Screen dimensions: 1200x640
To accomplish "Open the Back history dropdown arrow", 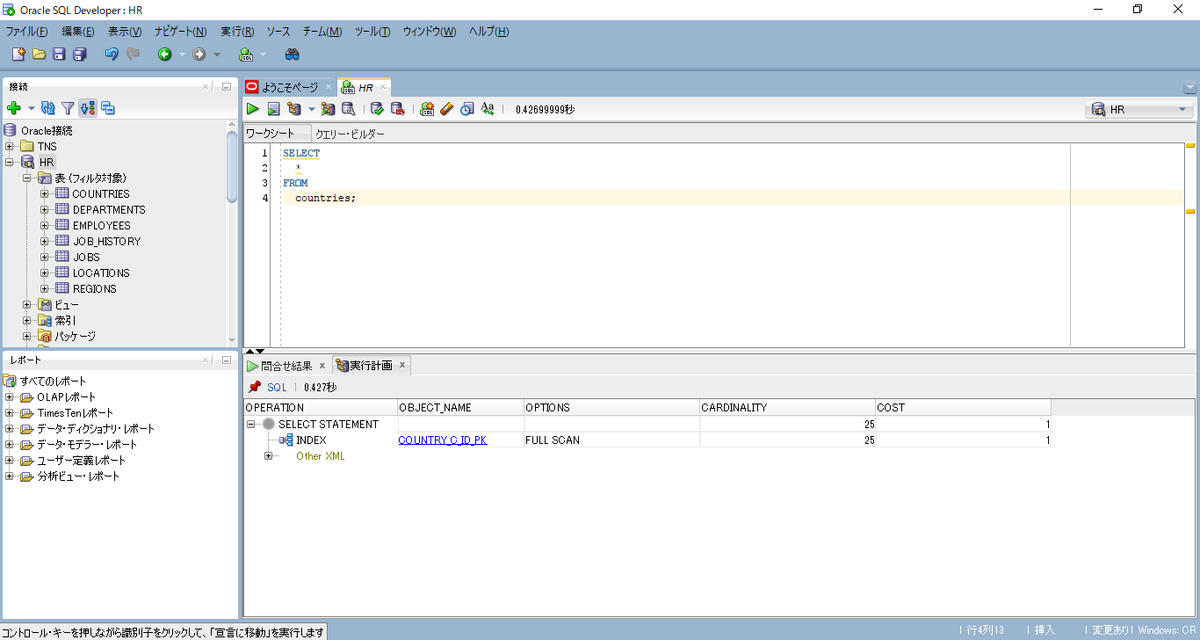I will coord(181,54).
